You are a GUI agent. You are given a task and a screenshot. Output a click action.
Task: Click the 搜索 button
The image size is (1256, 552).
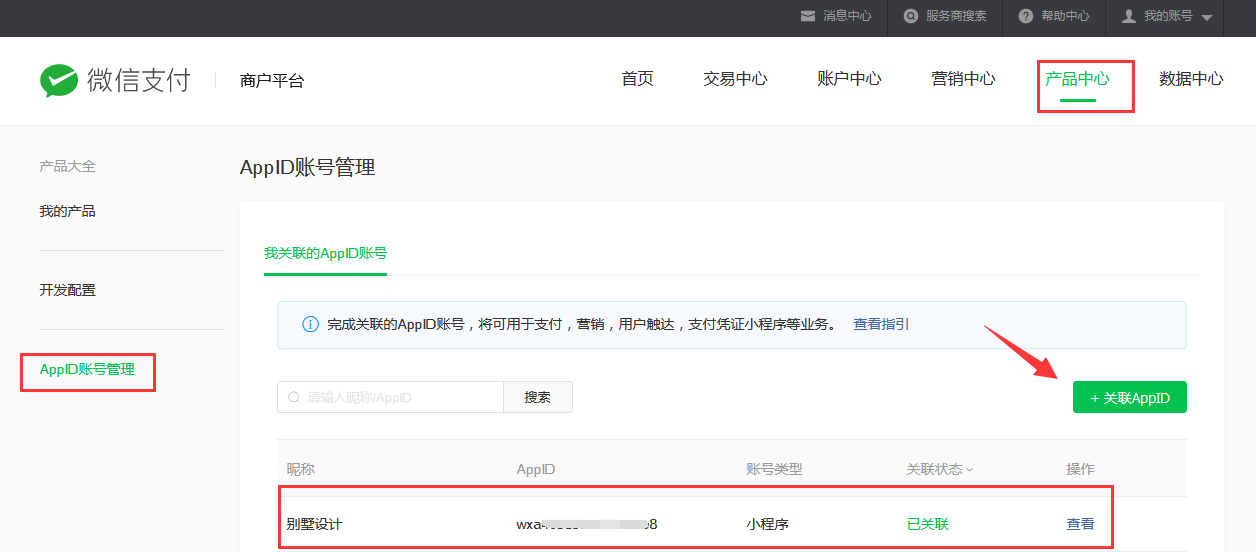pyautogui.click(x=537, y=397)
